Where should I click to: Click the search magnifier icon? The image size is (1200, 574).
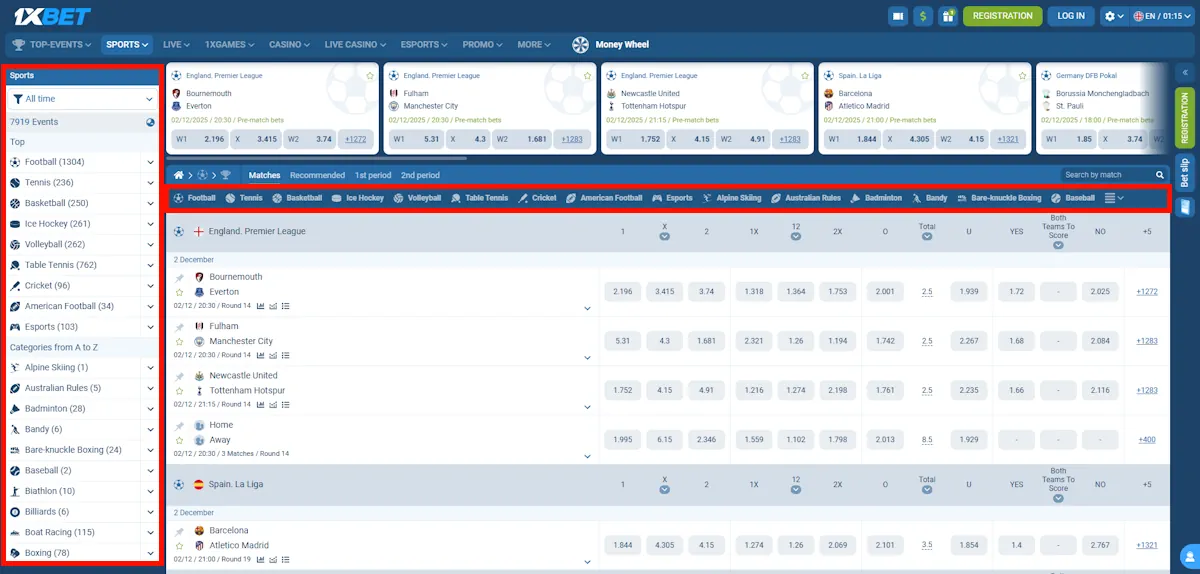[1160, 175]
